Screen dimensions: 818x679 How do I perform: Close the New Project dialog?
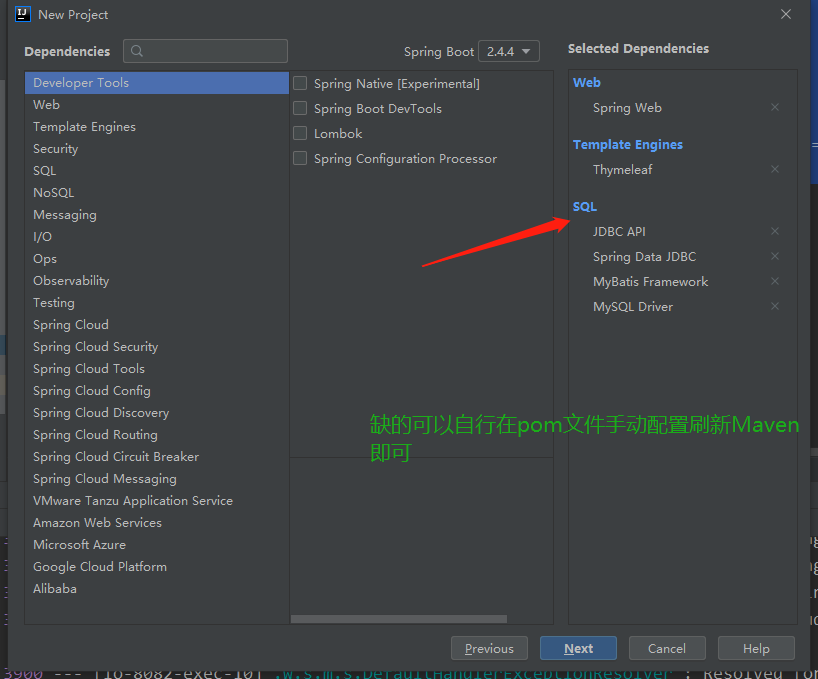pos(786,14)
